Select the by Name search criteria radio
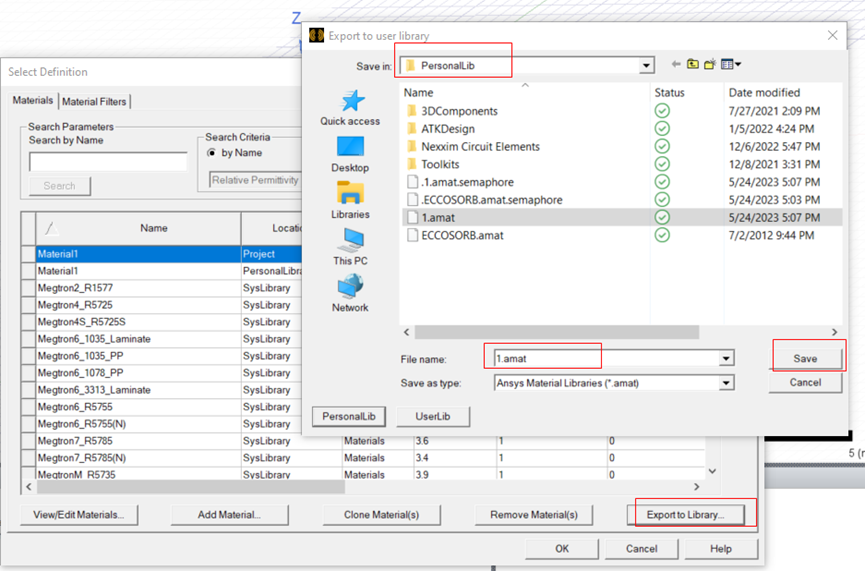 click(211, 153)
